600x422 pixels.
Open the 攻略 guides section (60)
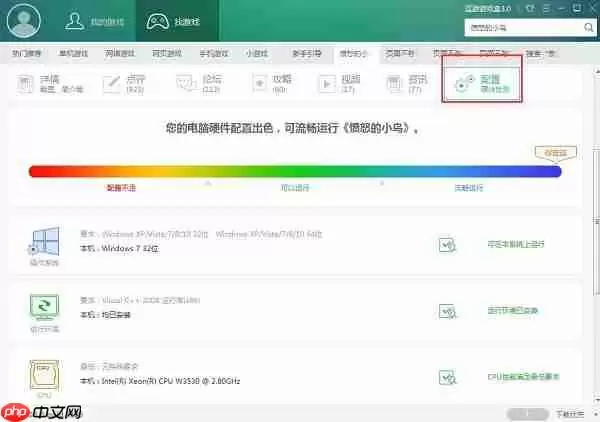[x=272, y=84]
